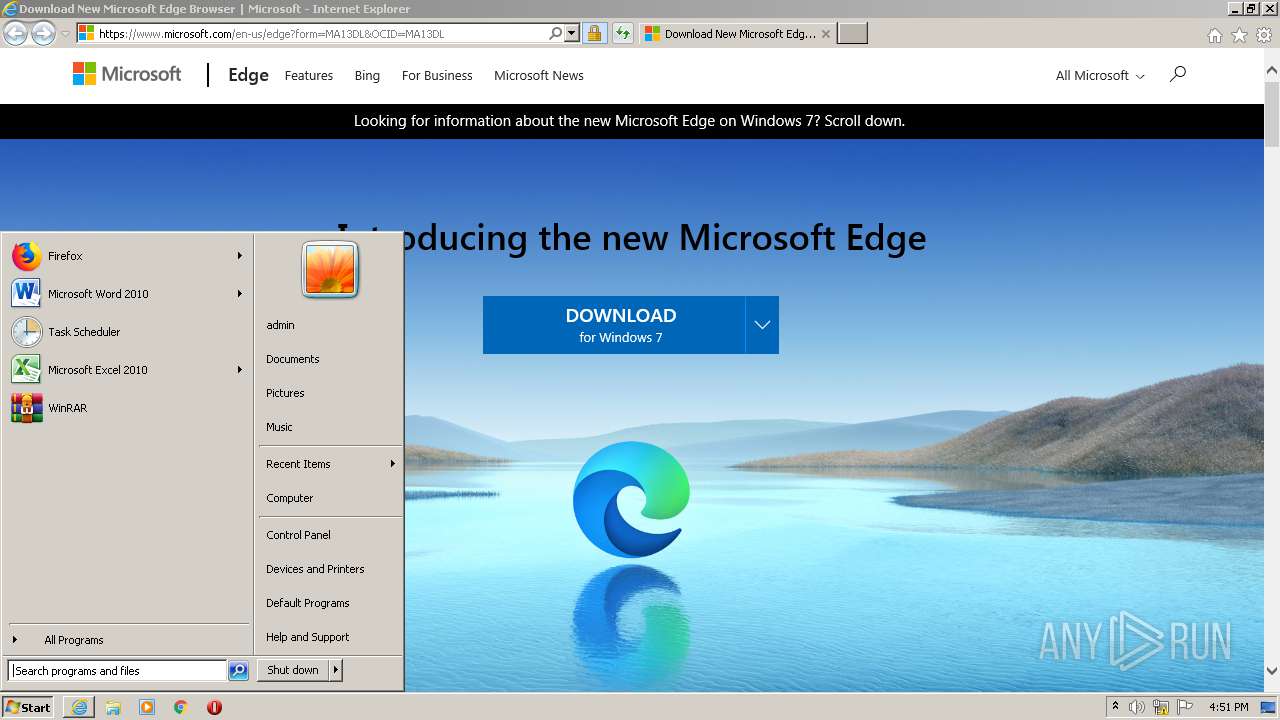Expand the Firefox jump list arrow
The width and height of the screenshot is (1280, 720).
tap(240, 256)
